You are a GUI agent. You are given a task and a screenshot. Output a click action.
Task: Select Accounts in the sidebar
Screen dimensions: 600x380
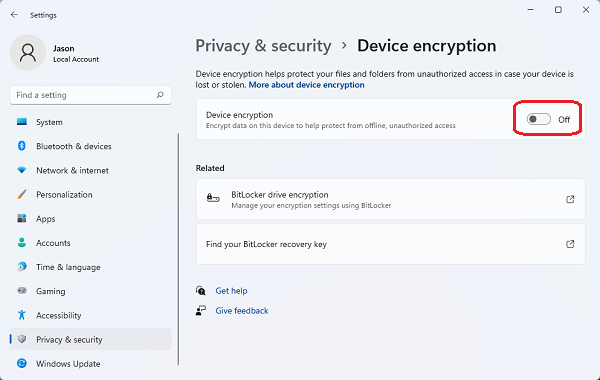tap(90, 243)
